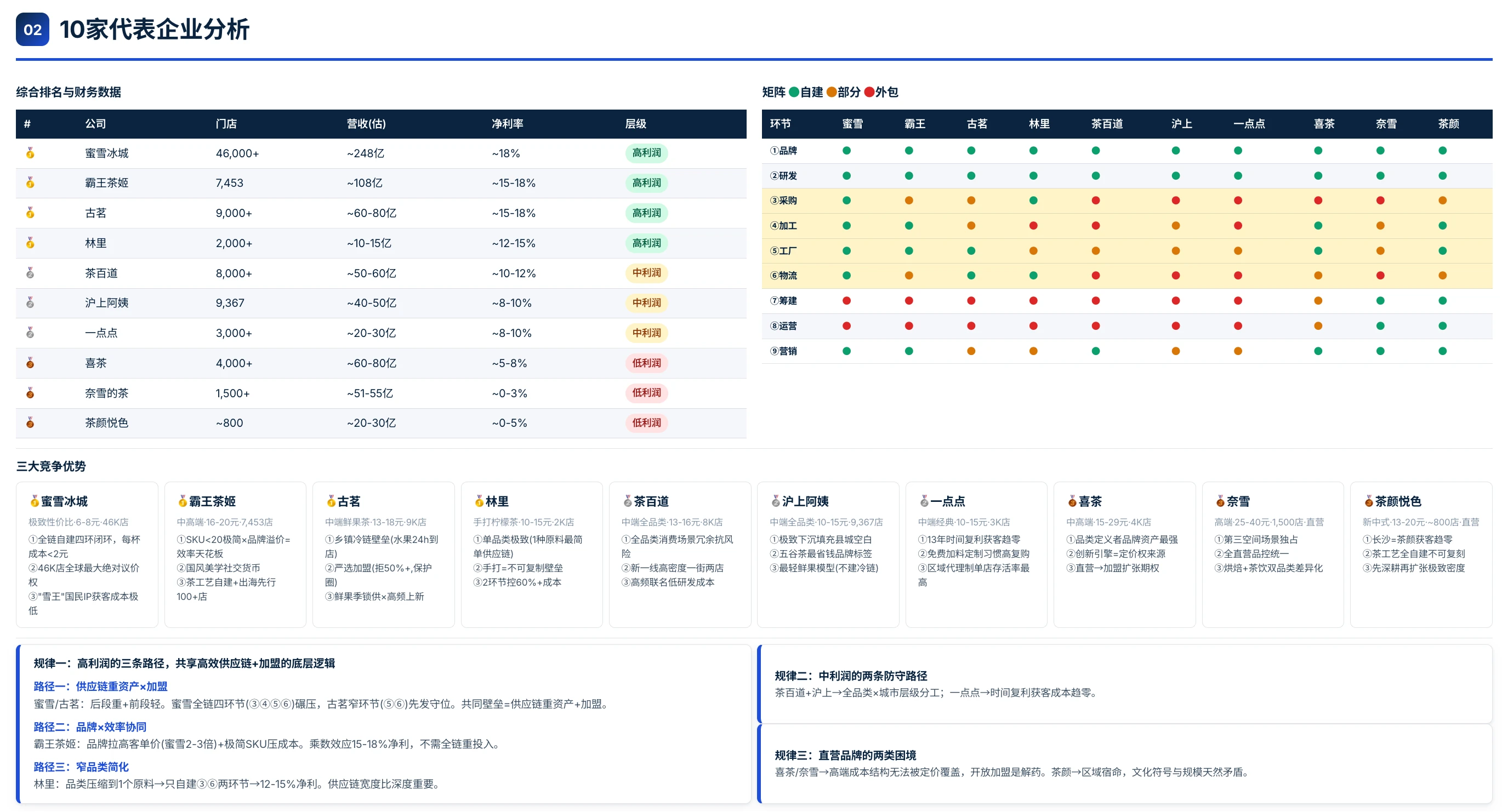Click the 路径三：窄品类简化 heading

pos(81,767)
